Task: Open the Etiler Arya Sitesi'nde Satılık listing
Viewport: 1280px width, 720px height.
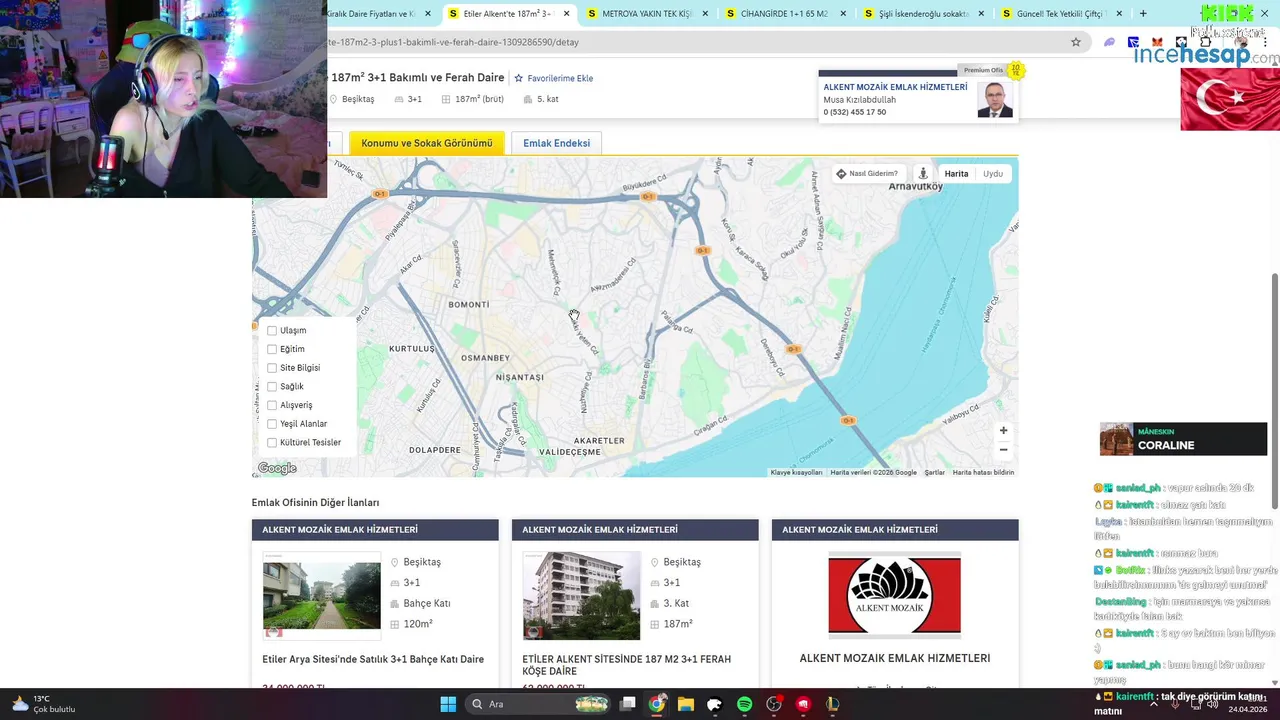Action: [x=373, y=659]
